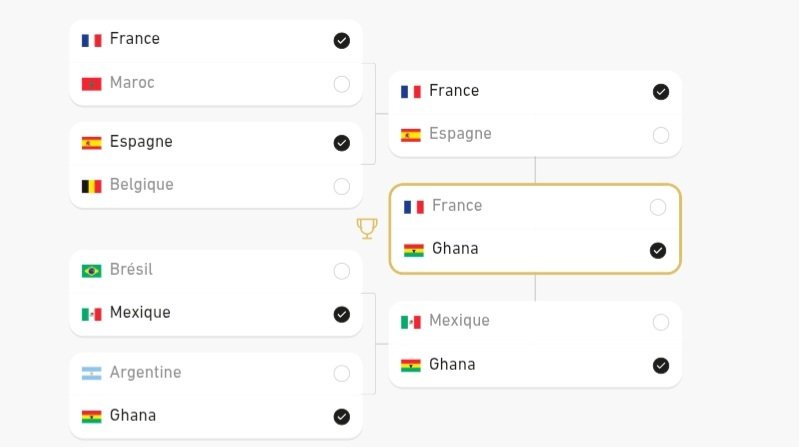Click the Belgique flag icon
Screen dimensions: 799x447
tap(92, 186)
